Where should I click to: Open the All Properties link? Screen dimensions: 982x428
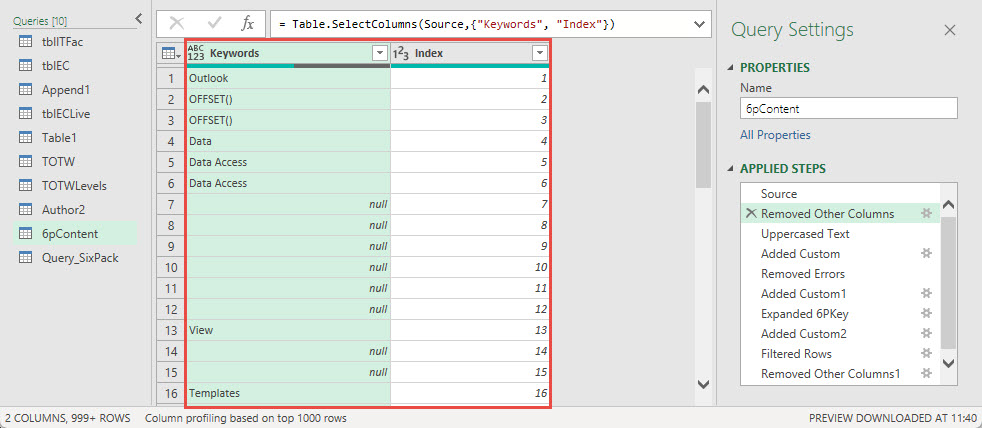click(x=775, y=135)
